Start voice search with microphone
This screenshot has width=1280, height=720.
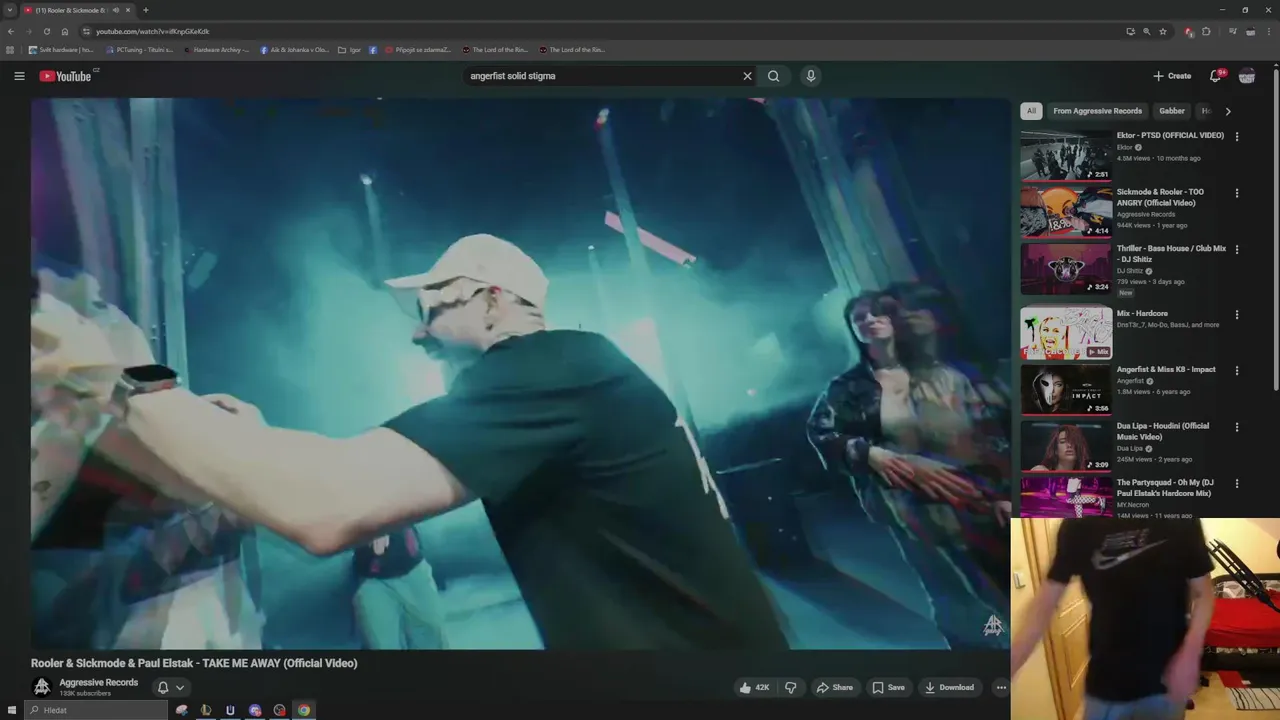click(811, 76)
